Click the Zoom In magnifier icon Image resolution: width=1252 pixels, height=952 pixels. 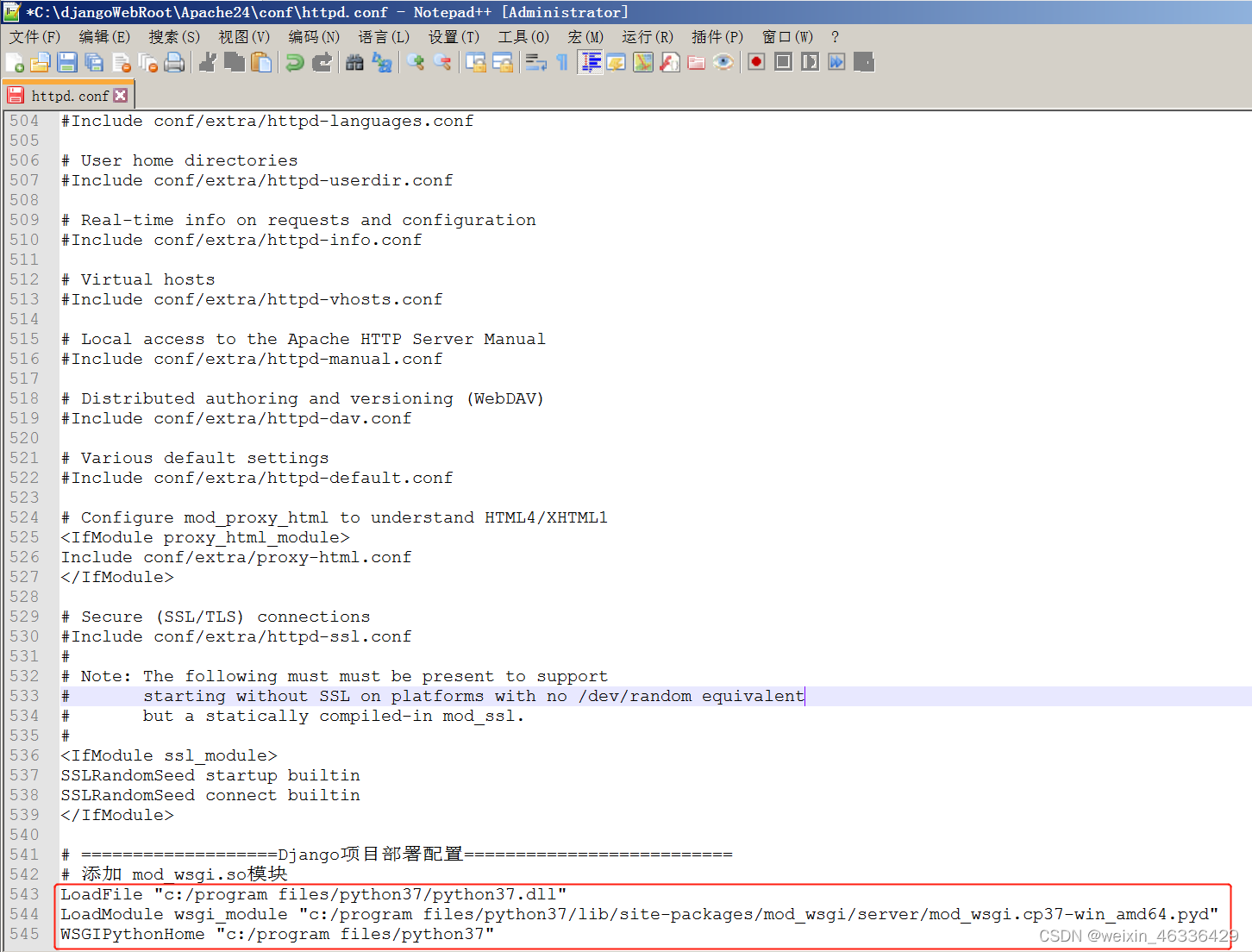pyautogui.click(x=416, y=62)
